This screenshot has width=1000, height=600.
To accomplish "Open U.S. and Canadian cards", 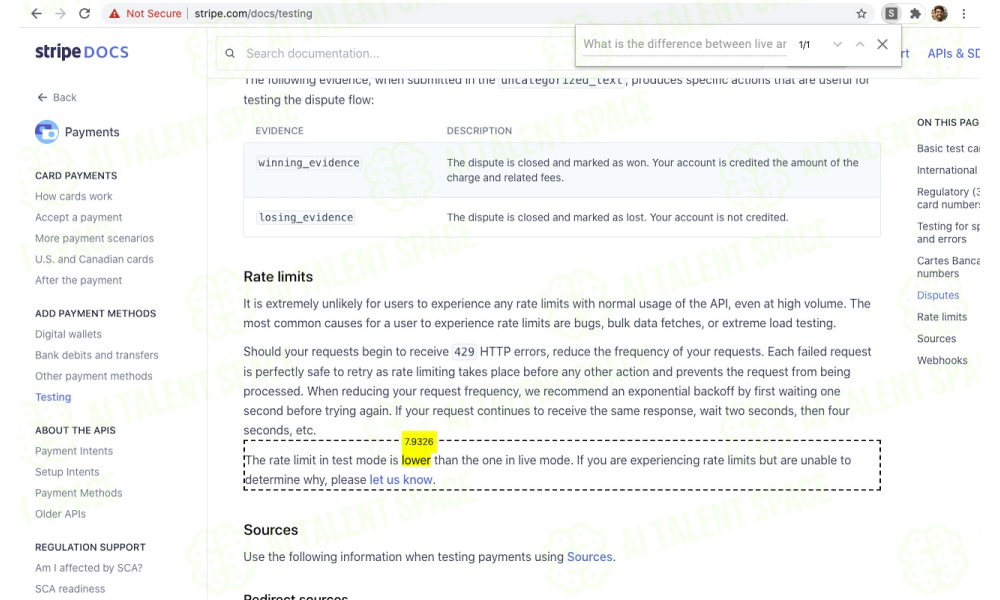I will point(94,260).
